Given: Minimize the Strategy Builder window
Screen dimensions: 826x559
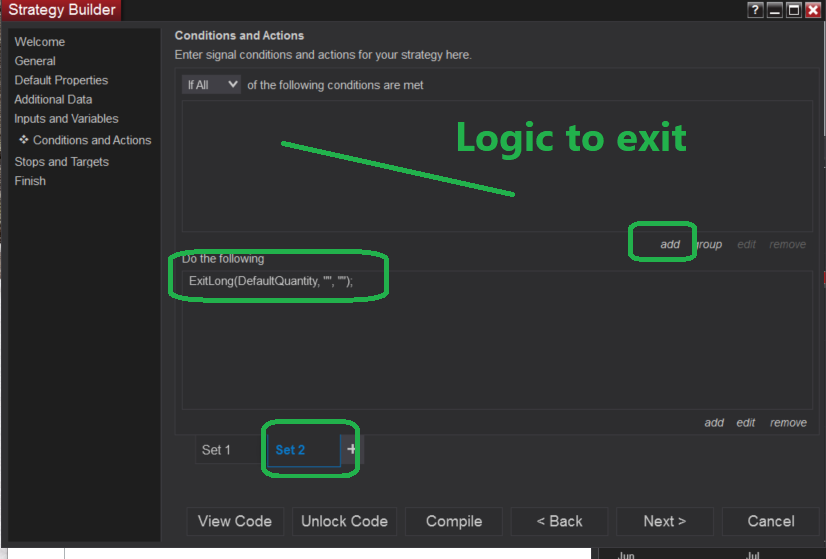Looking at the screenshot, I should point(776,10).
